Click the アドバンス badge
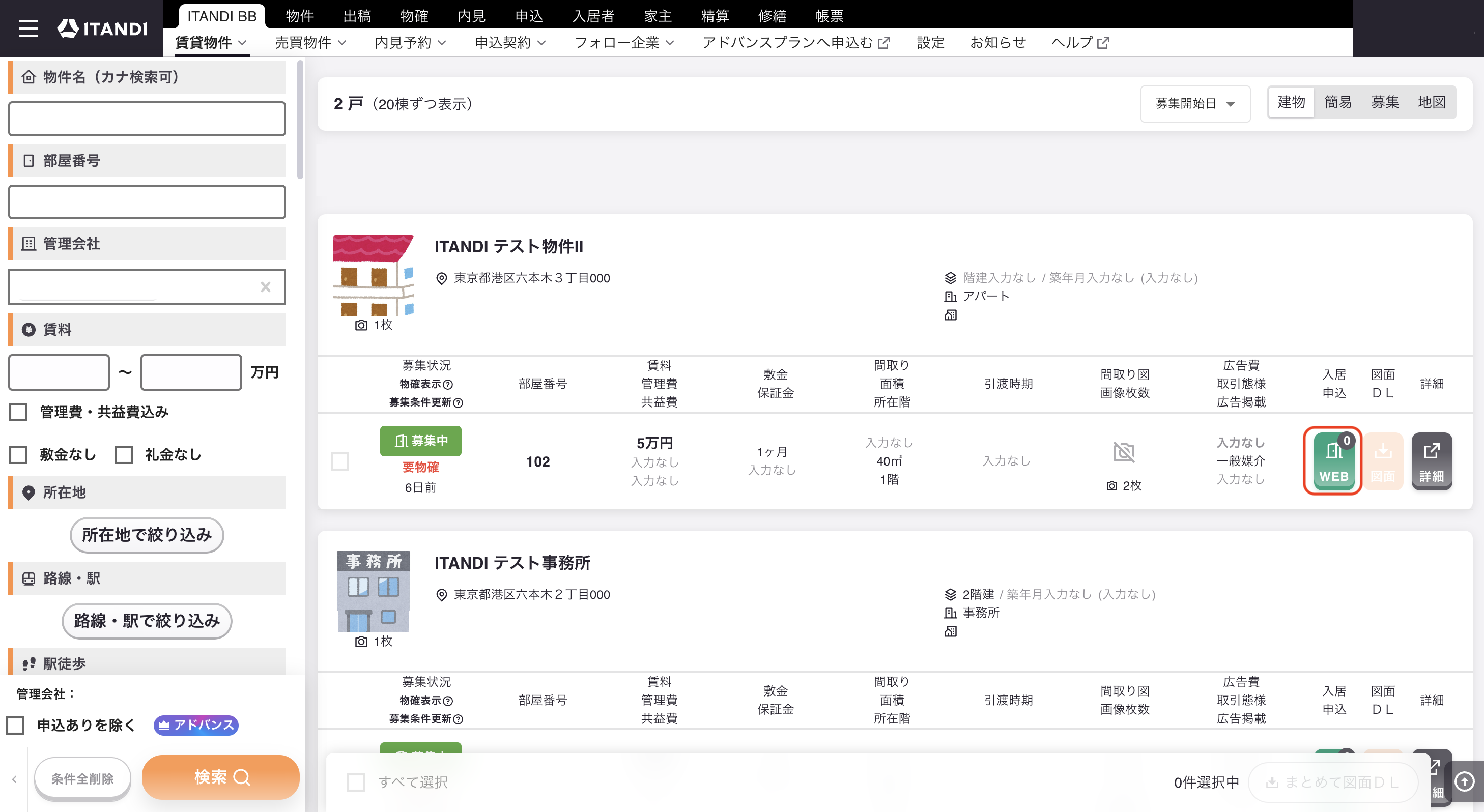Viewport: 1484px width, 812px height. [x=196, y=724]
